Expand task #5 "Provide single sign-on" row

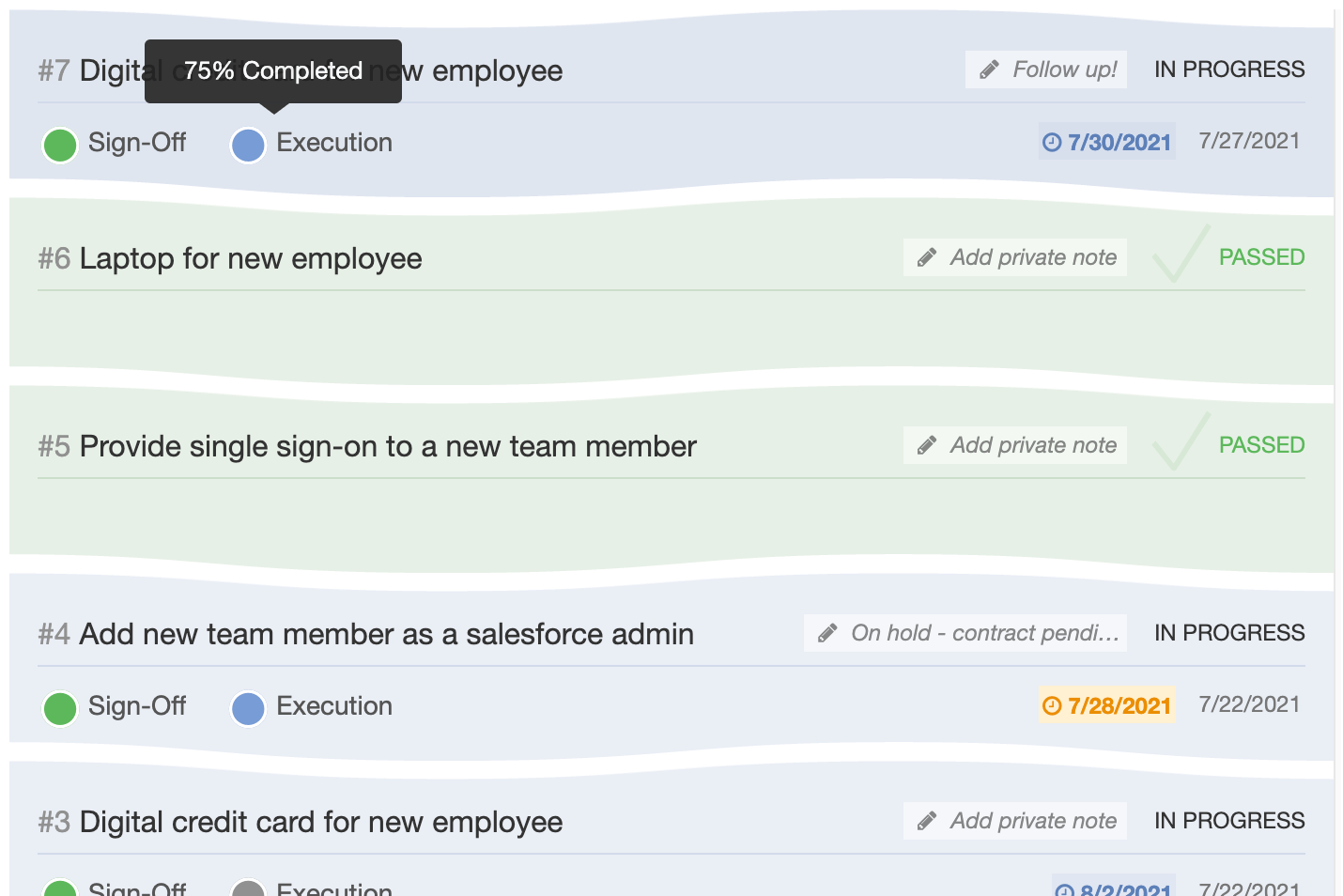(x=387, y=445)
